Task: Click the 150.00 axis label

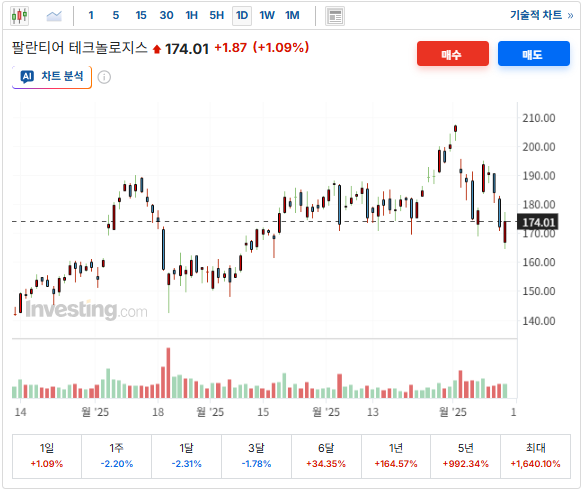Action: [539, 291]
